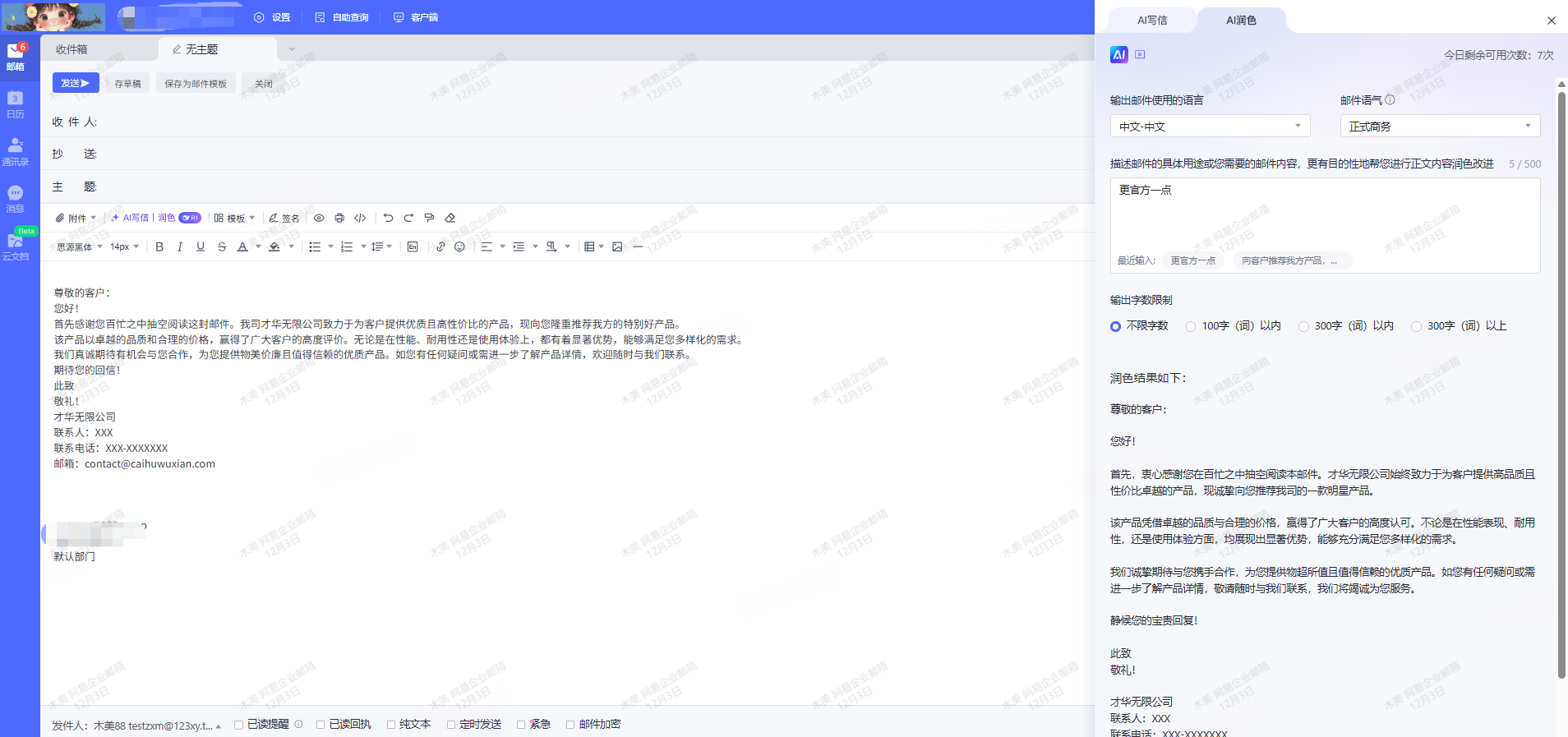Enable the 定时发送 scheduled send checkbox
The width and height of the screenshot is (1568, 737).
[451, 725]
